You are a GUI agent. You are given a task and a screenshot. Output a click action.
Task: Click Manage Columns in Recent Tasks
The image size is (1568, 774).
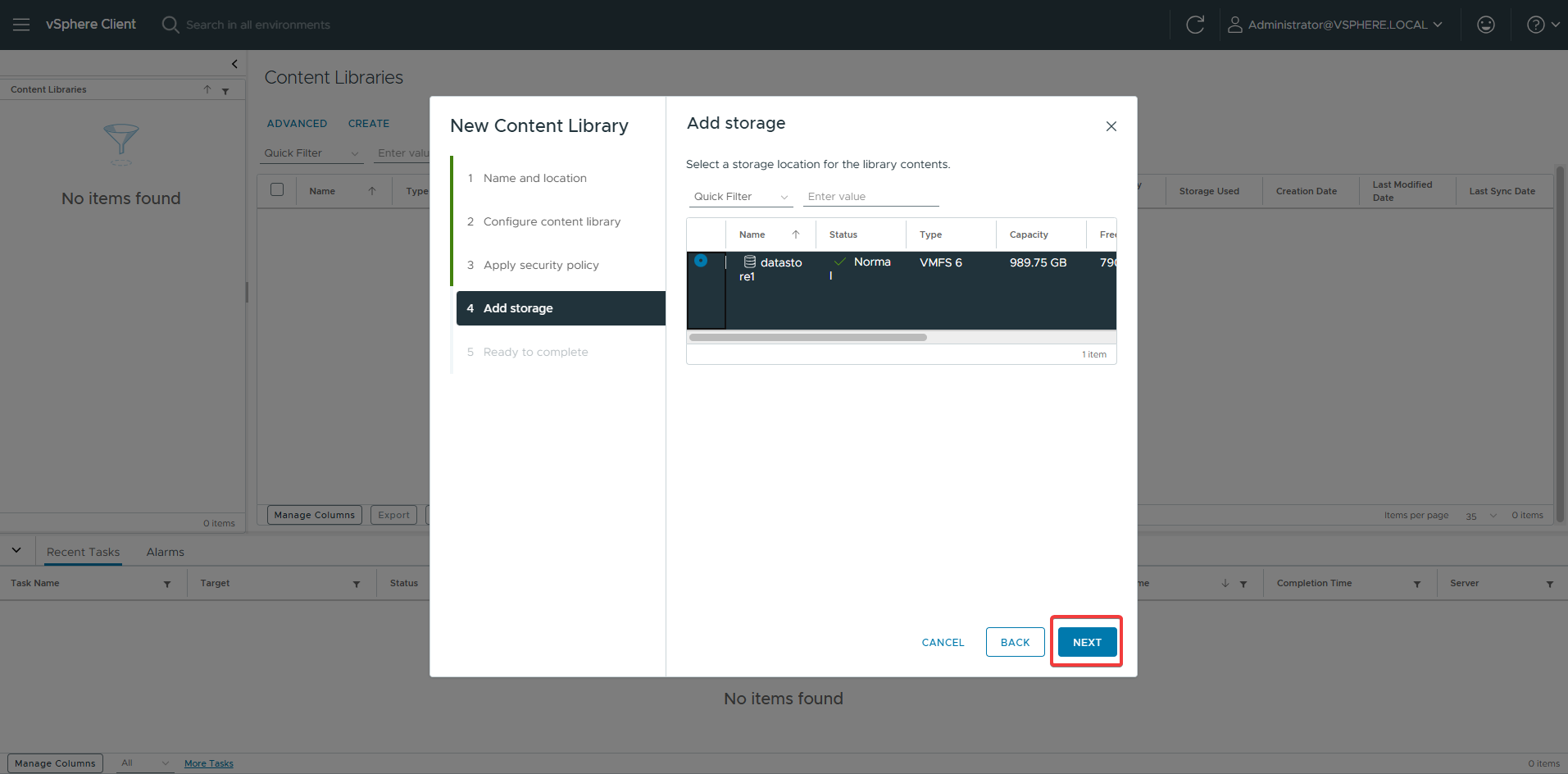point(55,763)
